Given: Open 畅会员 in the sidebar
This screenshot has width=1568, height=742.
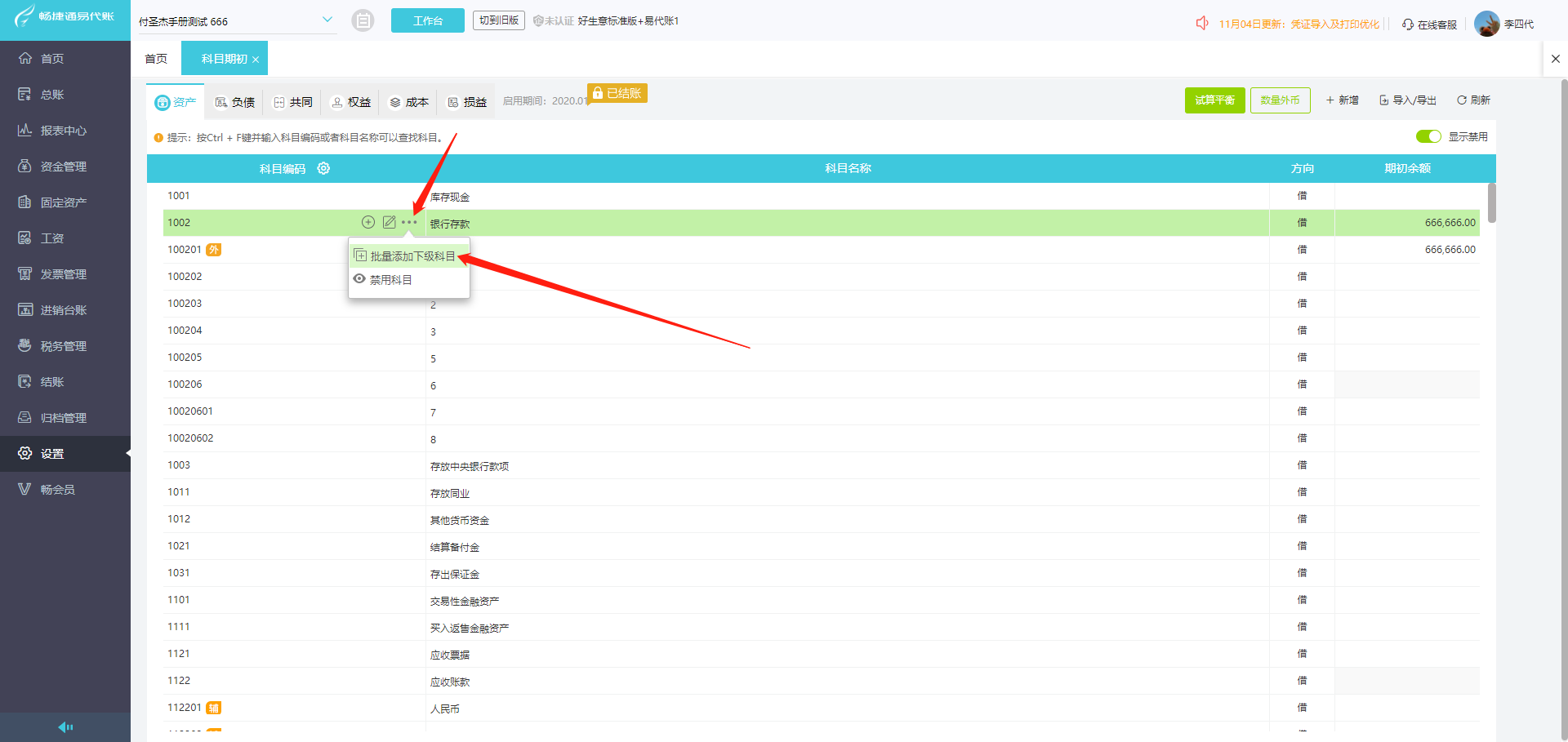Looking at the screenshot, I should (x=65, y=490).
